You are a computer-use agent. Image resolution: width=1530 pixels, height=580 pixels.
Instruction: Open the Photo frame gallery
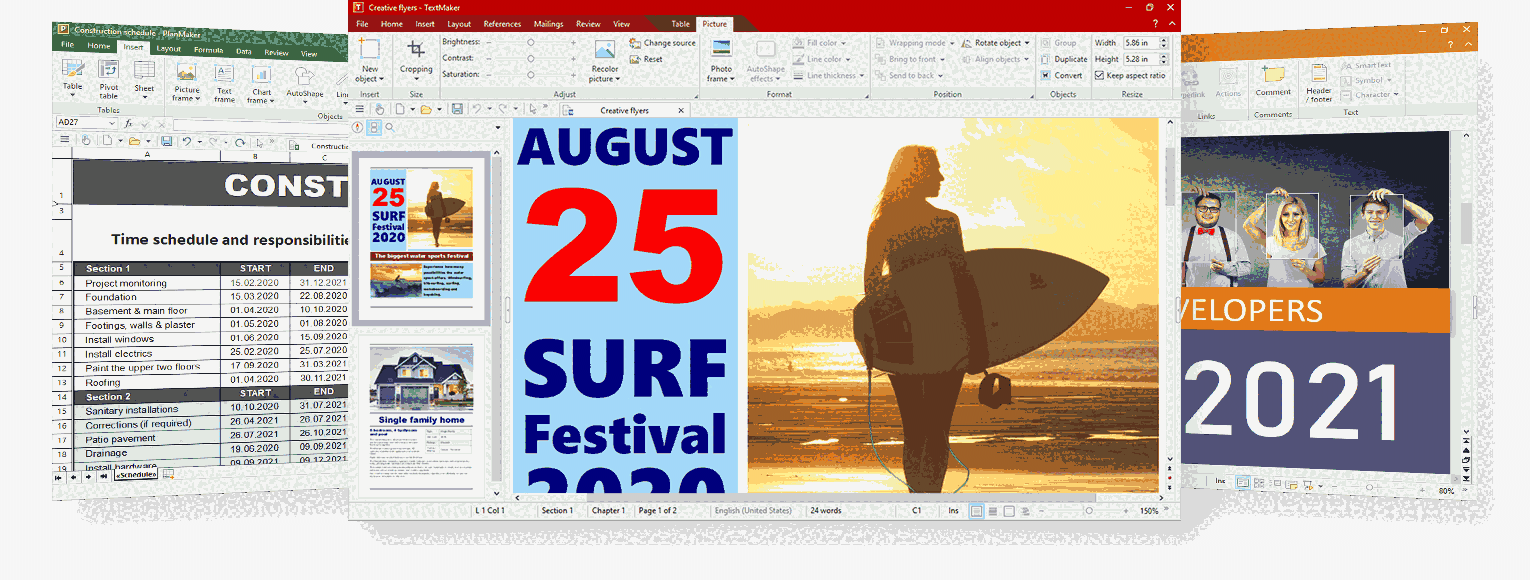[x=720, y=62]
